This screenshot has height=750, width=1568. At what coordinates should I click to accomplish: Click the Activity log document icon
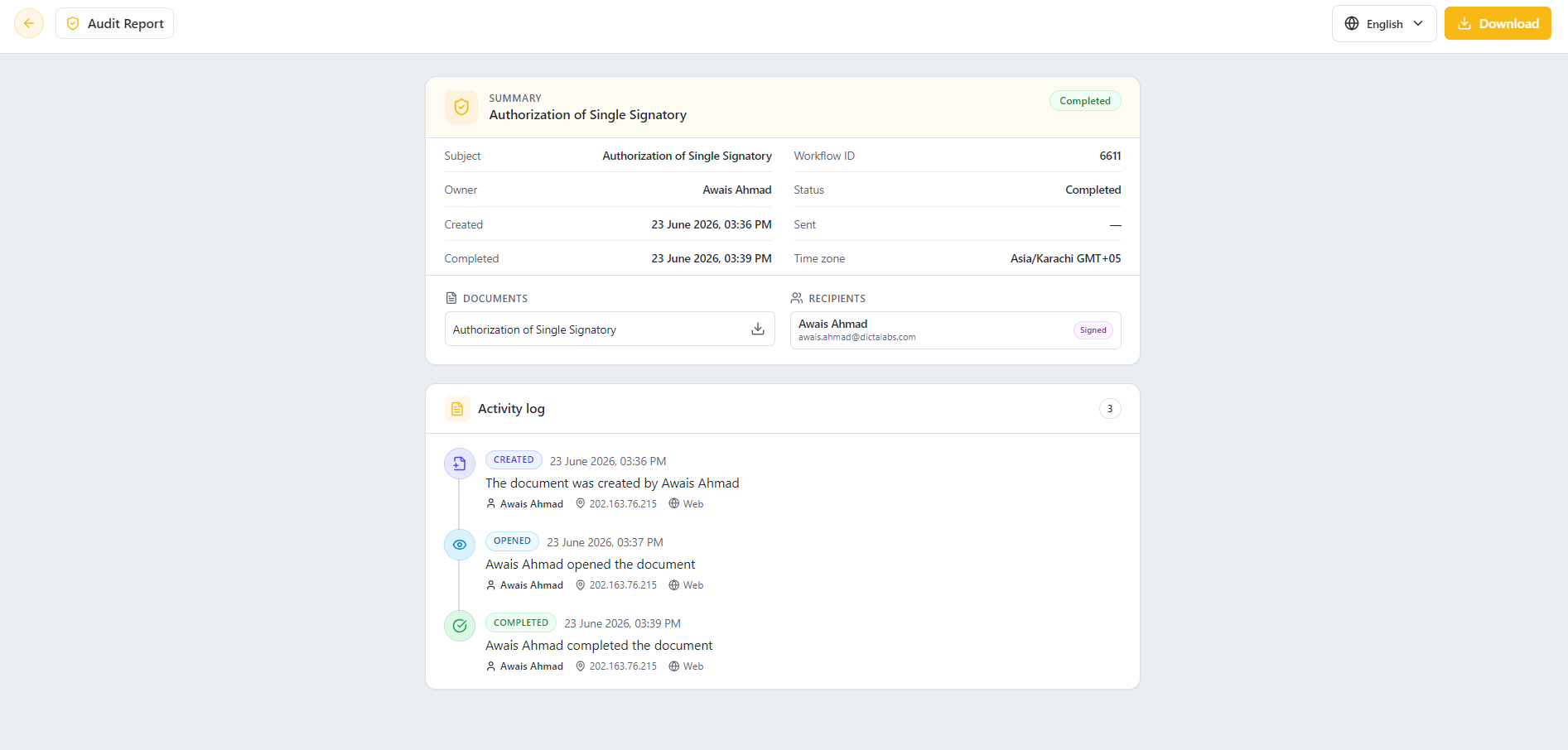(x=457, y=409)
